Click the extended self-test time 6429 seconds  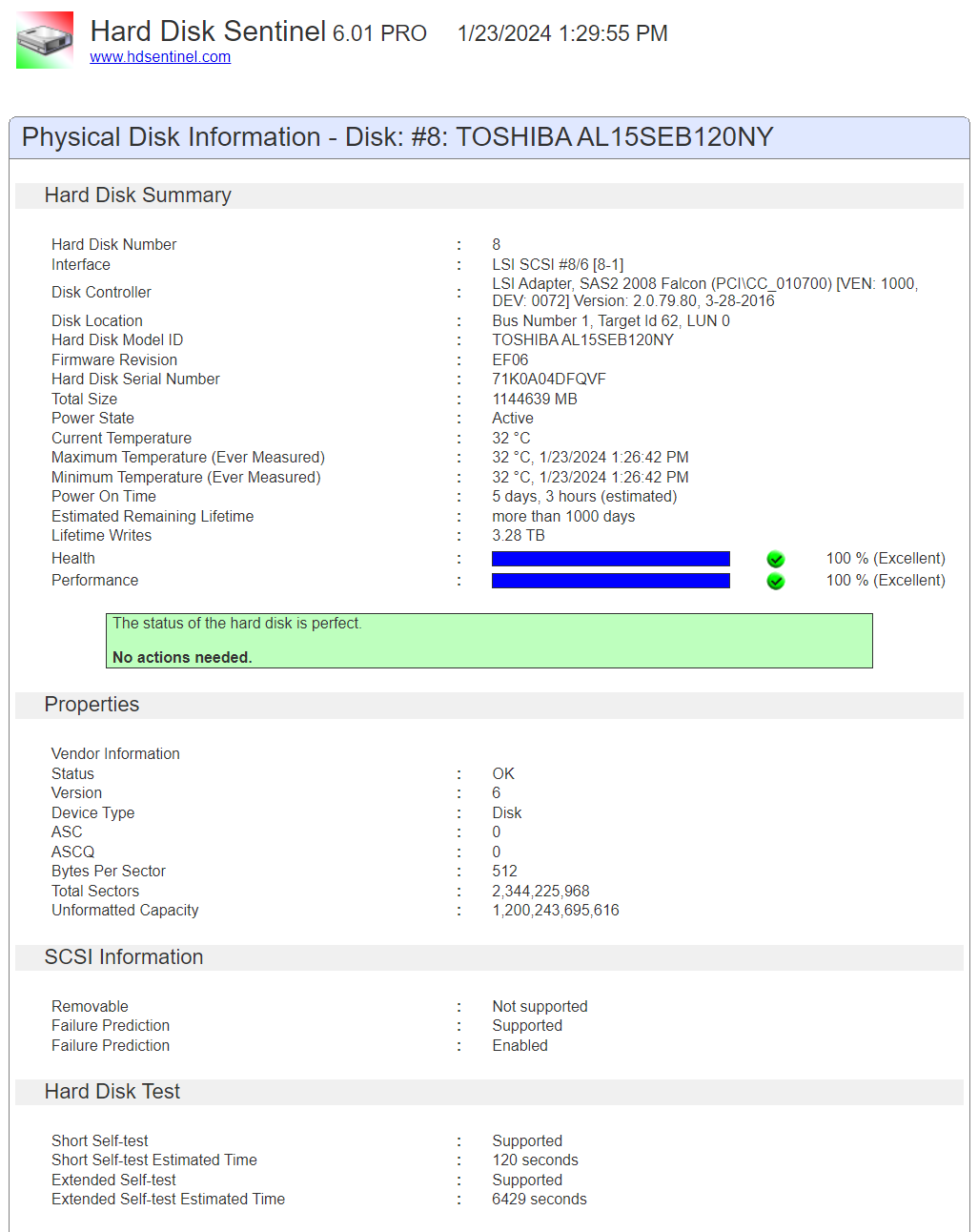click(x=540, y=1200)
